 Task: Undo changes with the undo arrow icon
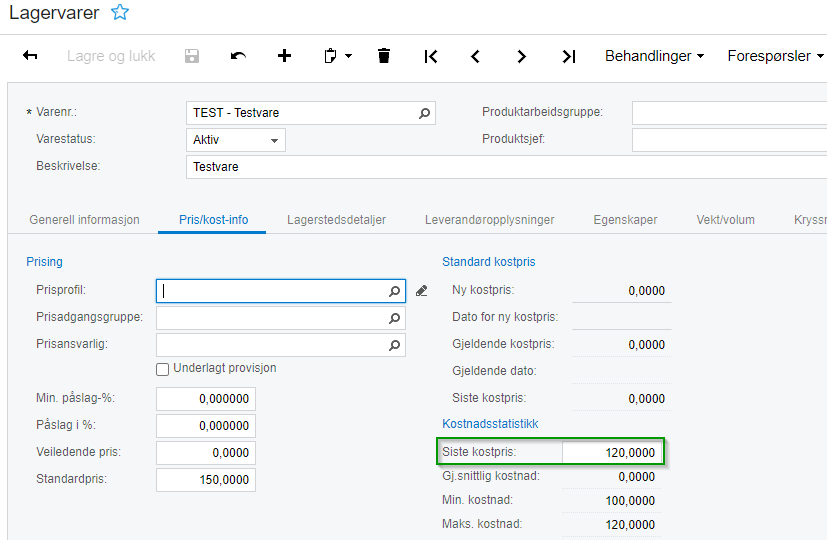238,55
